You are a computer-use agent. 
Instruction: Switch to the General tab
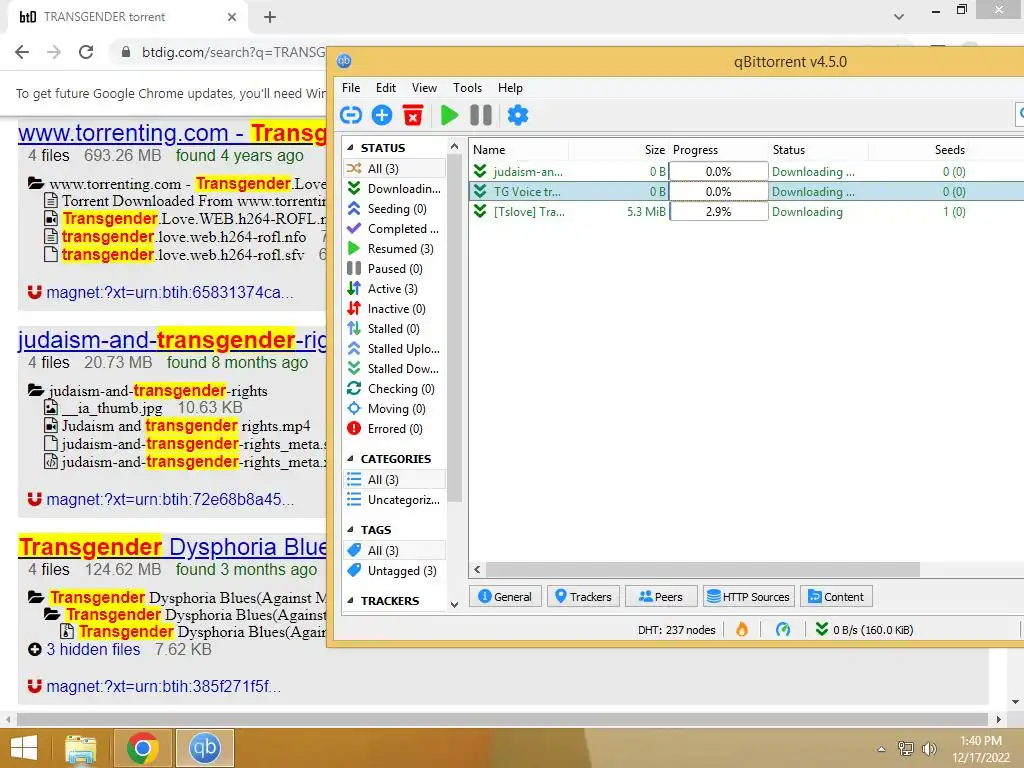pyautogui.click(x=505, y=597)
